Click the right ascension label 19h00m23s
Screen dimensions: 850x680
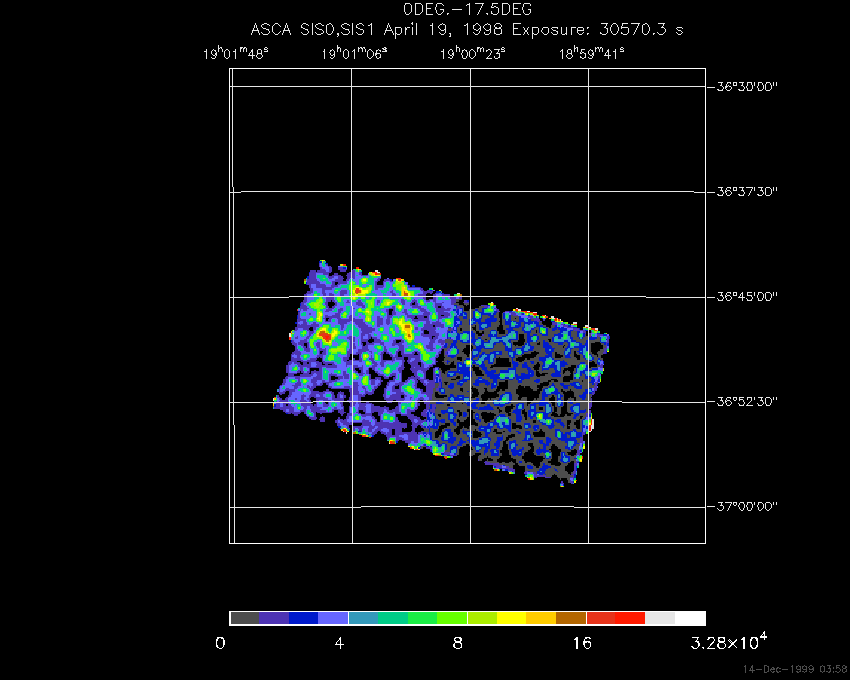(472, 54)
